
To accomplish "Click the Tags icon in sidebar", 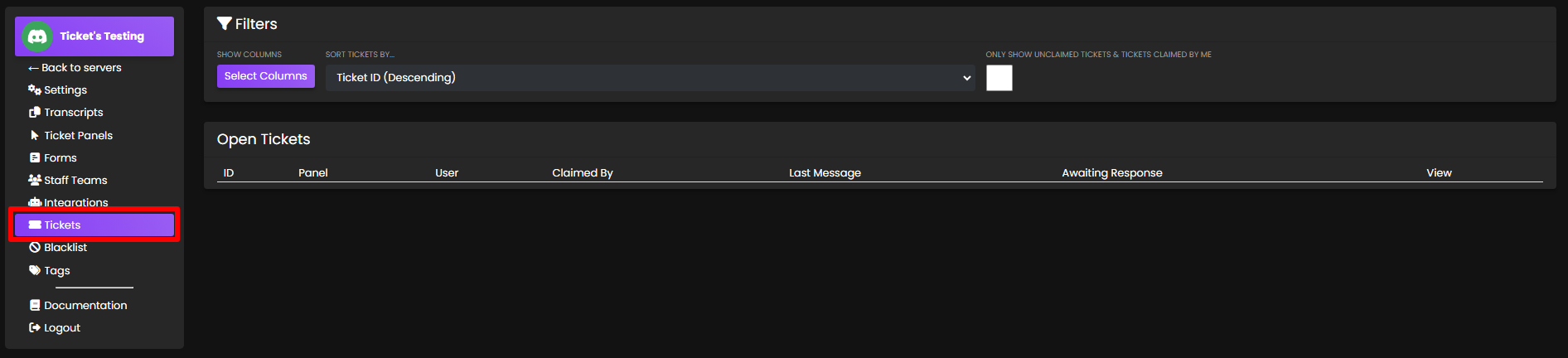I will 35,270.
